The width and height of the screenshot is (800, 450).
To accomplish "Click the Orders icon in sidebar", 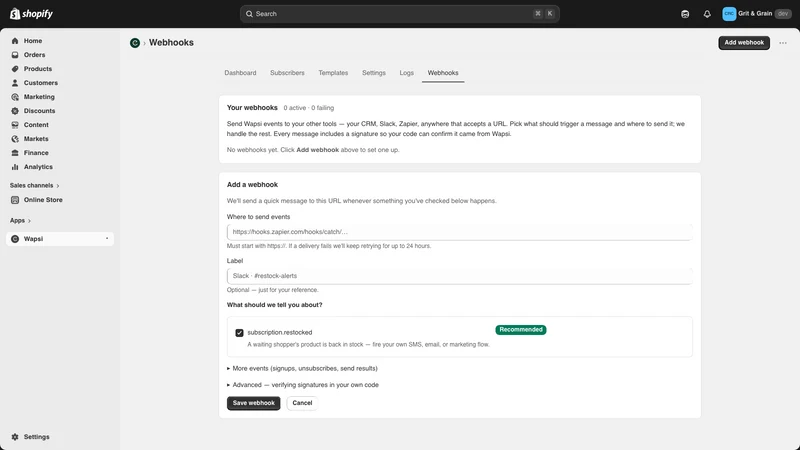I will (15, 55).
